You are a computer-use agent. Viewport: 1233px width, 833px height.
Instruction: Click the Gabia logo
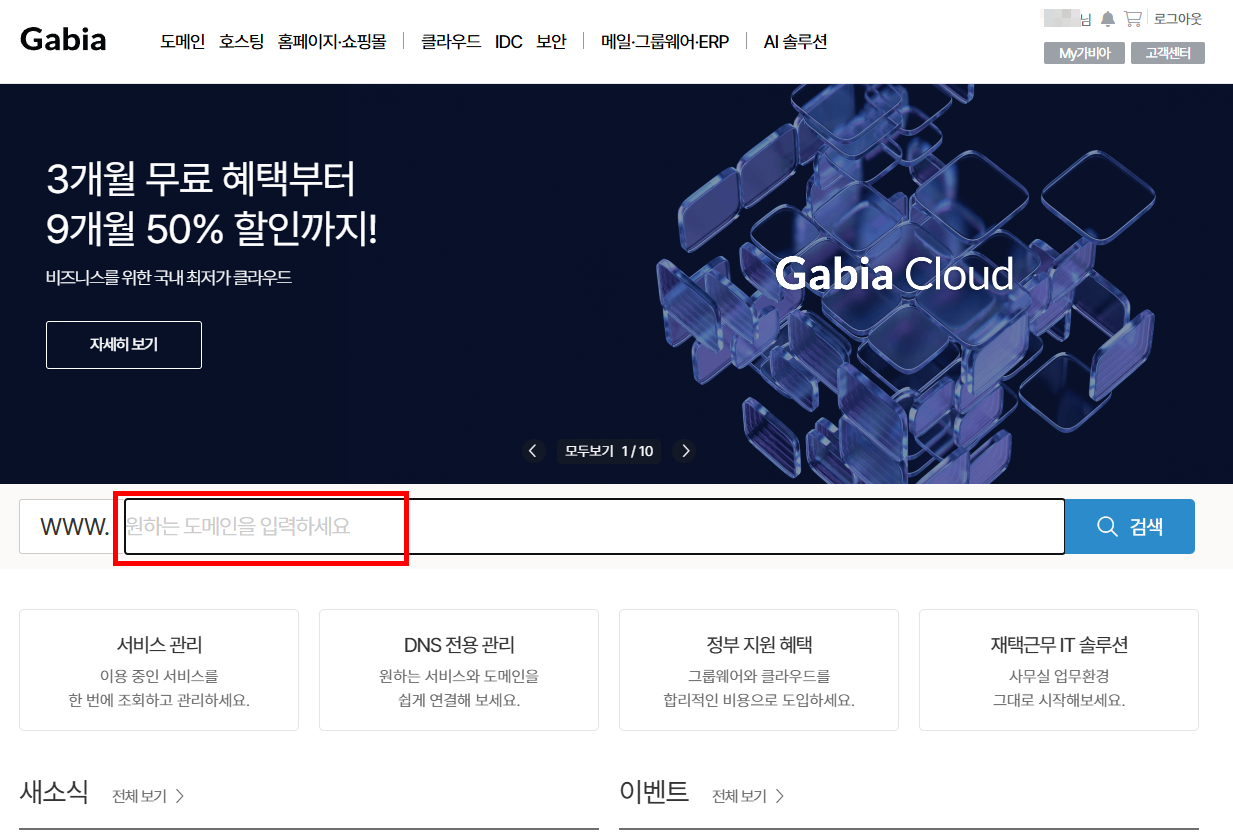click(x=63, y=40)
